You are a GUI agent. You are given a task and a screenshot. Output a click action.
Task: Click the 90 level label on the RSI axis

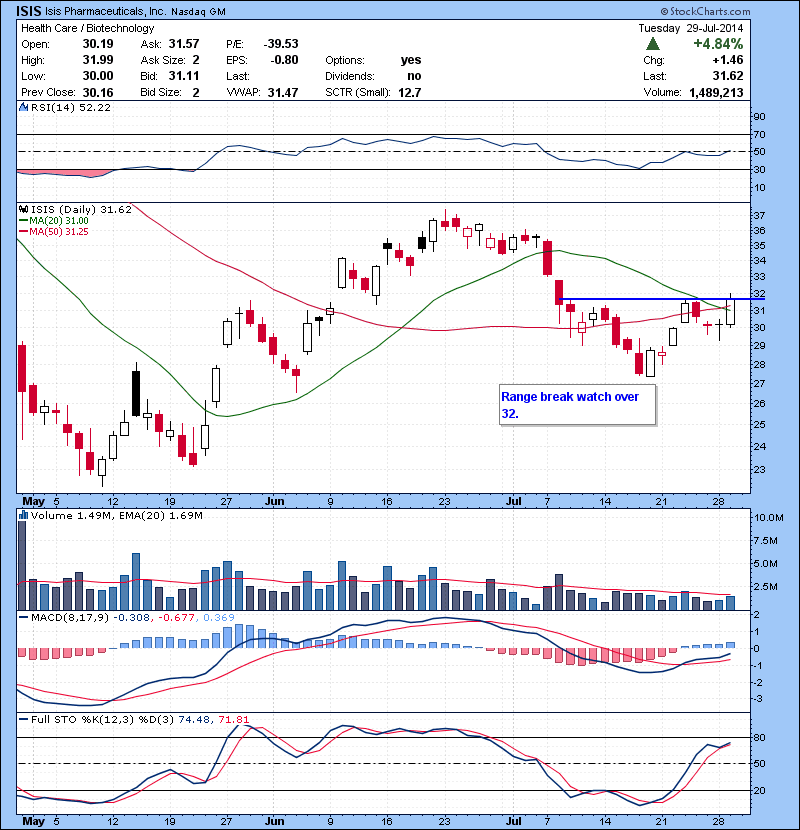coord(759,116)
